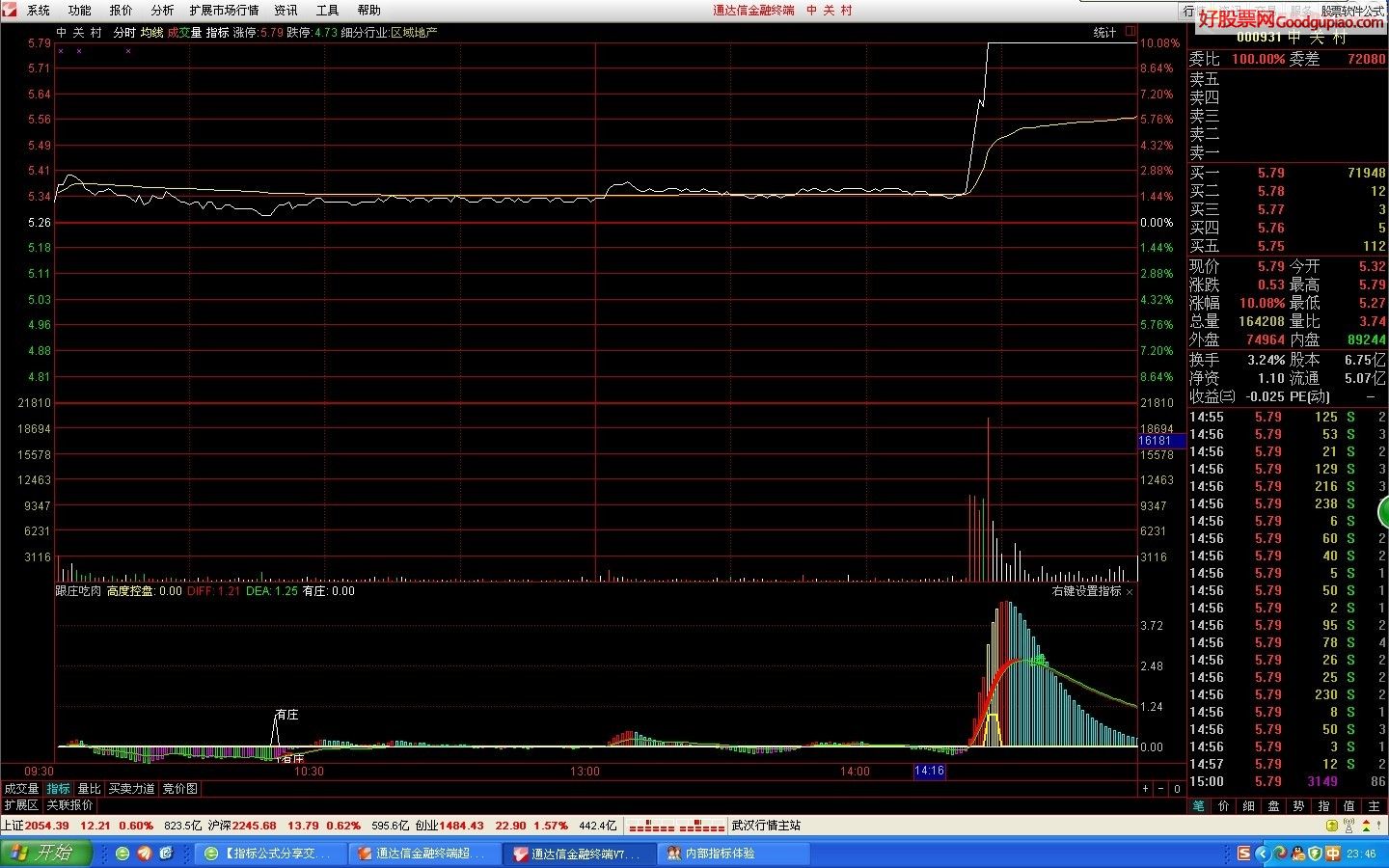Viewport: 1389px width, 868px height.
Task: Select the 指 tab in quote panel
Action: (1324, 806)
